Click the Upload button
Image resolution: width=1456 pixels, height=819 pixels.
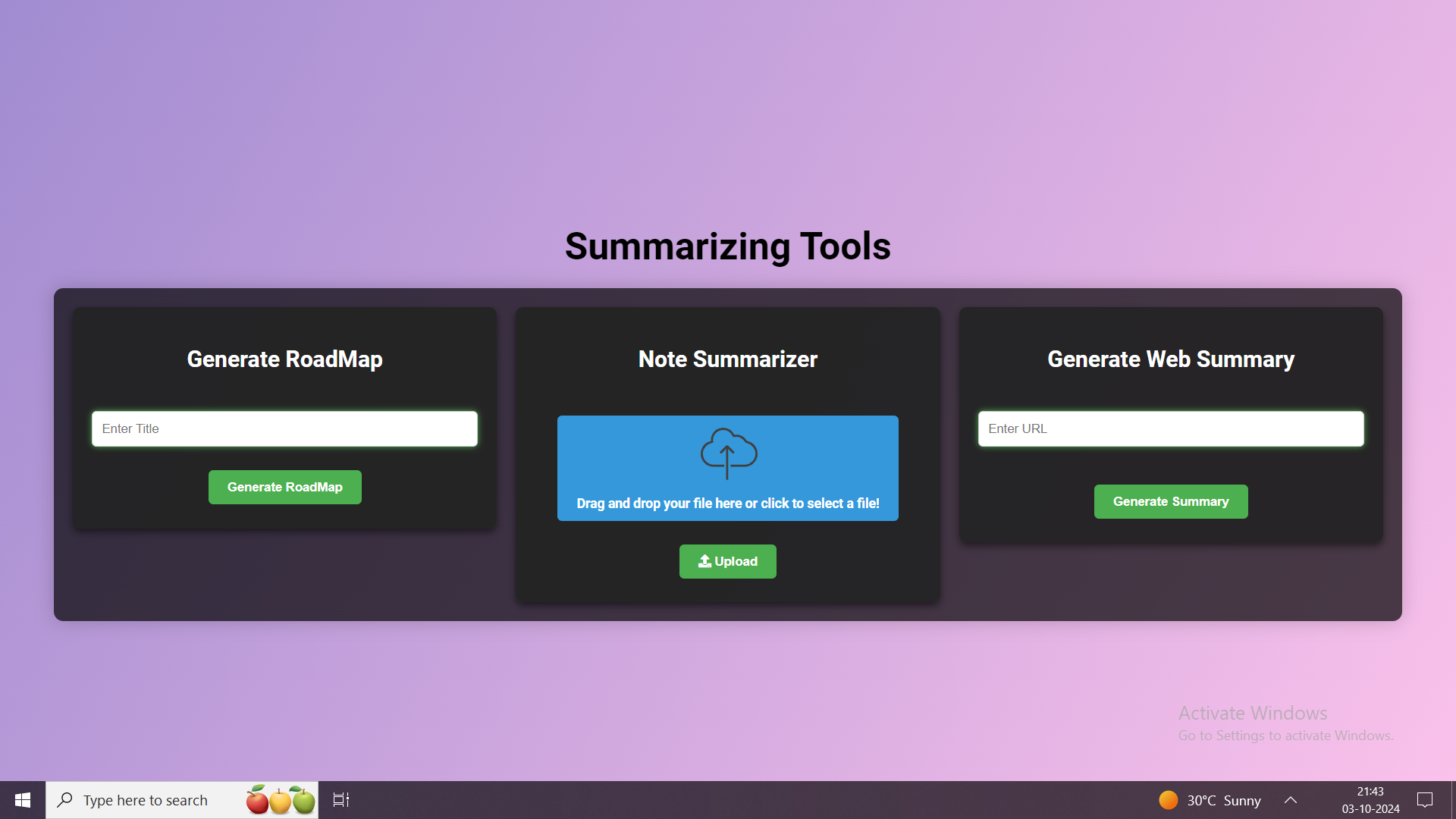click(727, 561)
